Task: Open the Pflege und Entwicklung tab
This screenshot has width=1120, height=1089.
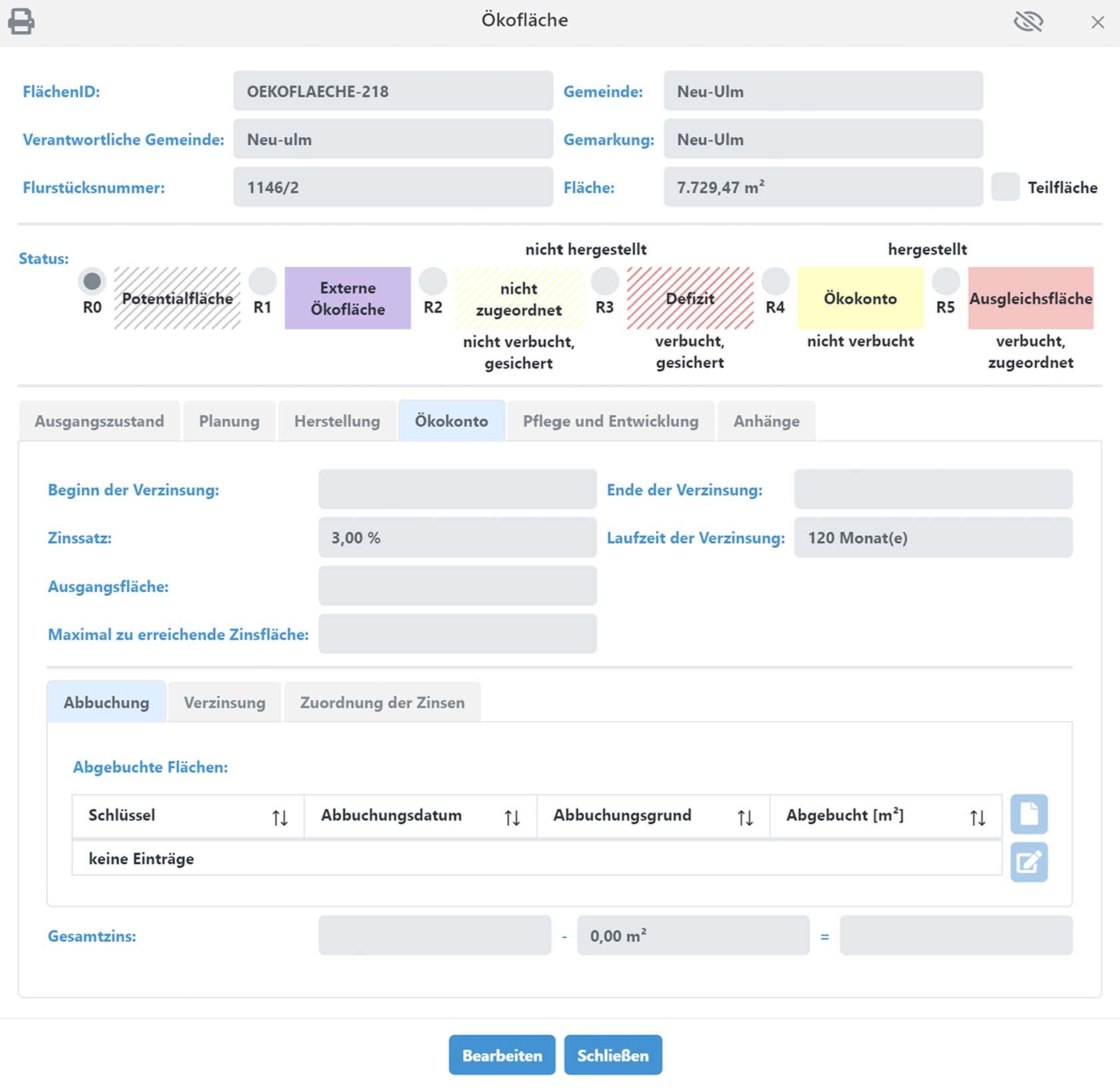Action: click(610, 421)
